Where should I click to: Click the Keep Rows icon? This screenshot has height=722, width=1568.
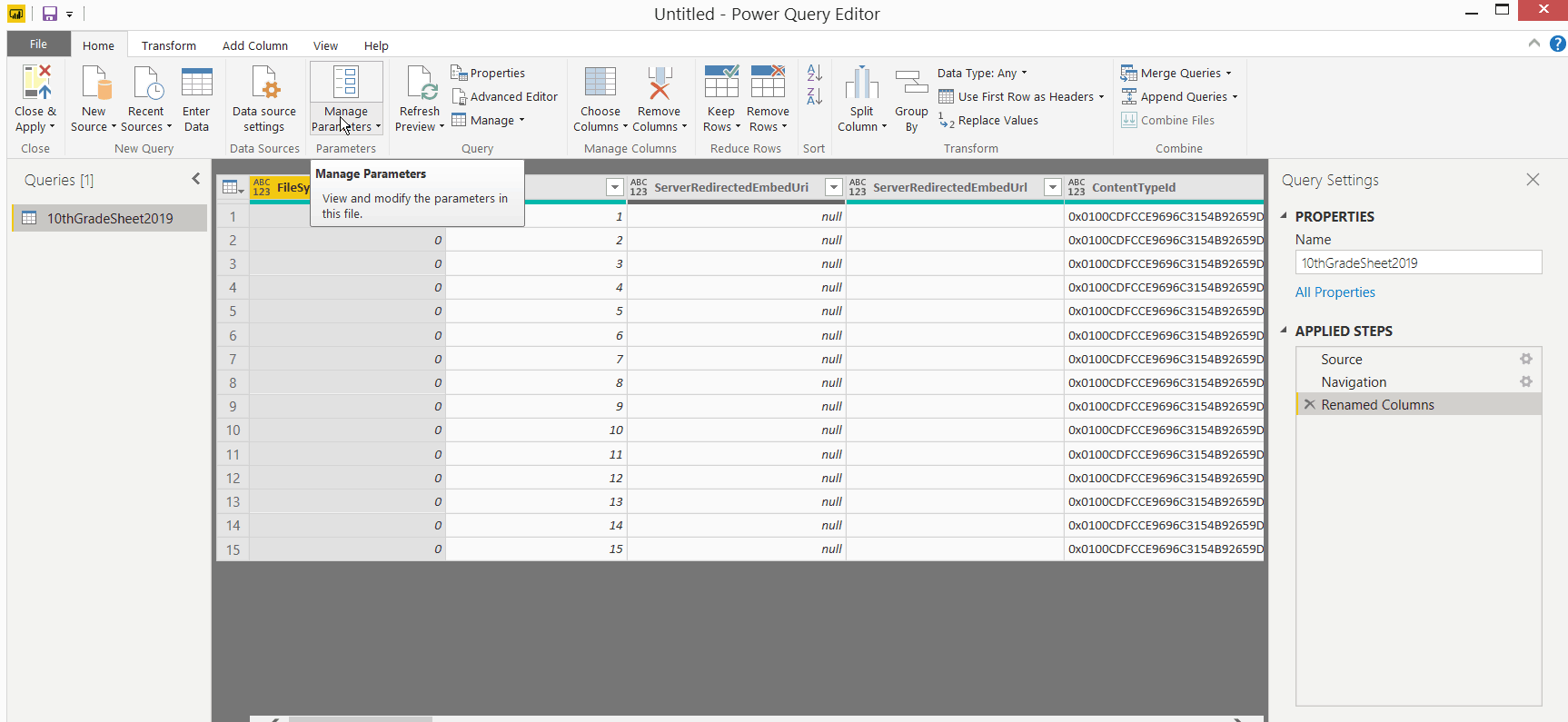coord(721,82)
